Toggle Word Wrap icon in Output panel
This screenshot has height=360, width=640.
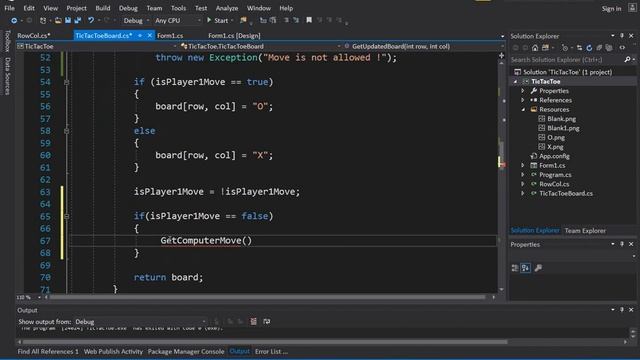click(x=267, y=322)
